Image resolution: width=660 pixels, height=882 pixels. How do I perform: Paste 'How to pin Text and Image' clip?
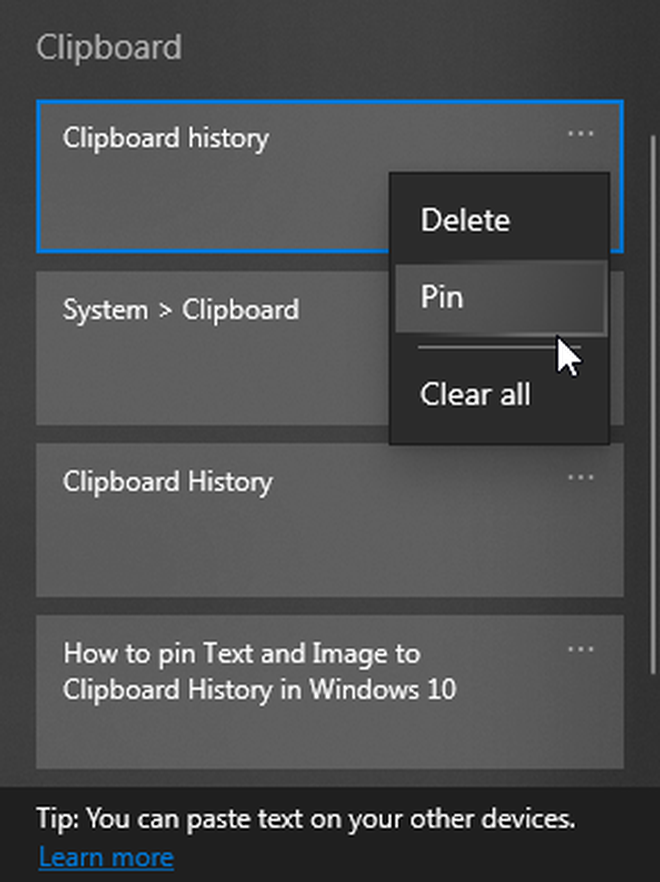[x=330, y=691]
